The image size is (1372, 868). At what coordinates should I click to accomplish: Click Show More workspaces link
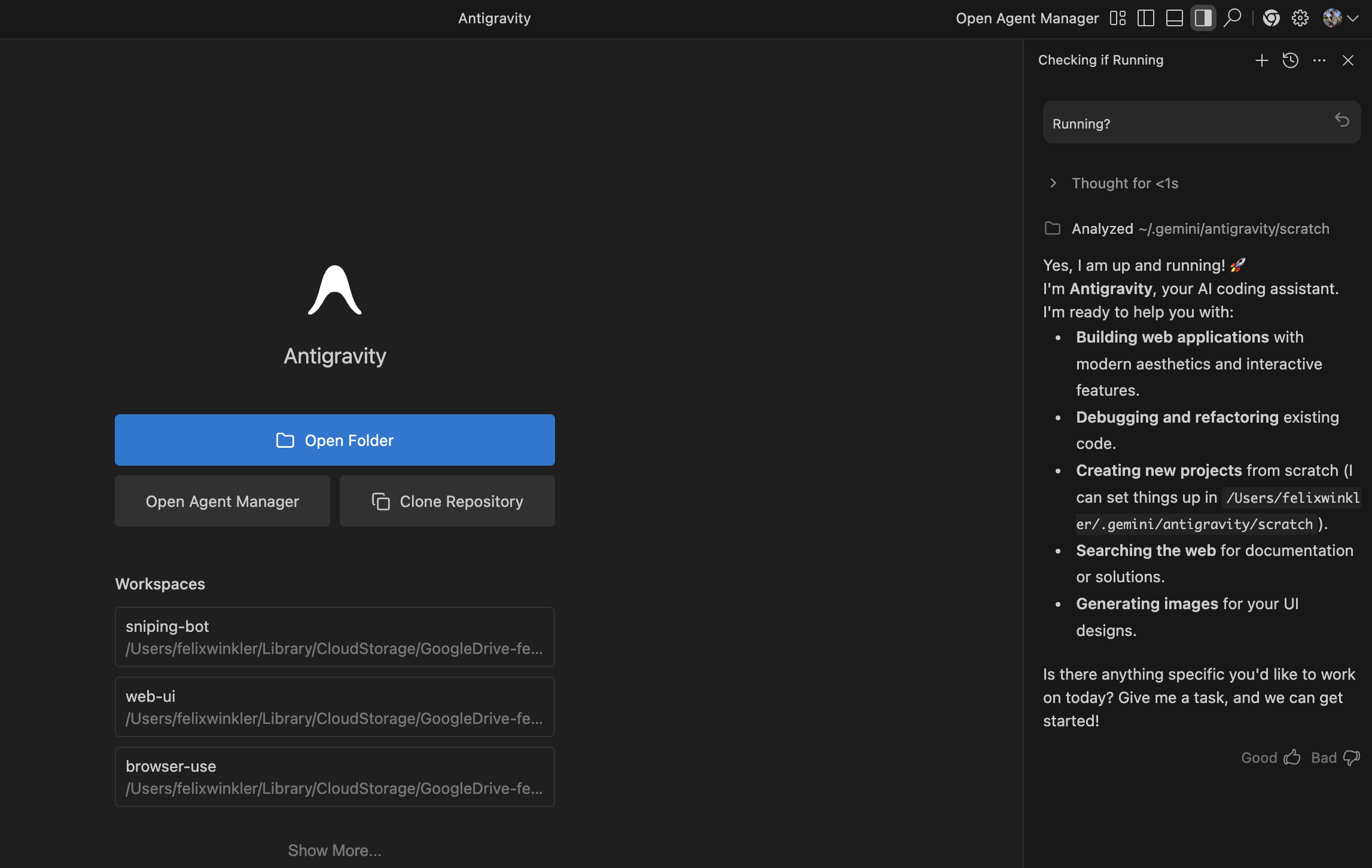pos(334,850)
